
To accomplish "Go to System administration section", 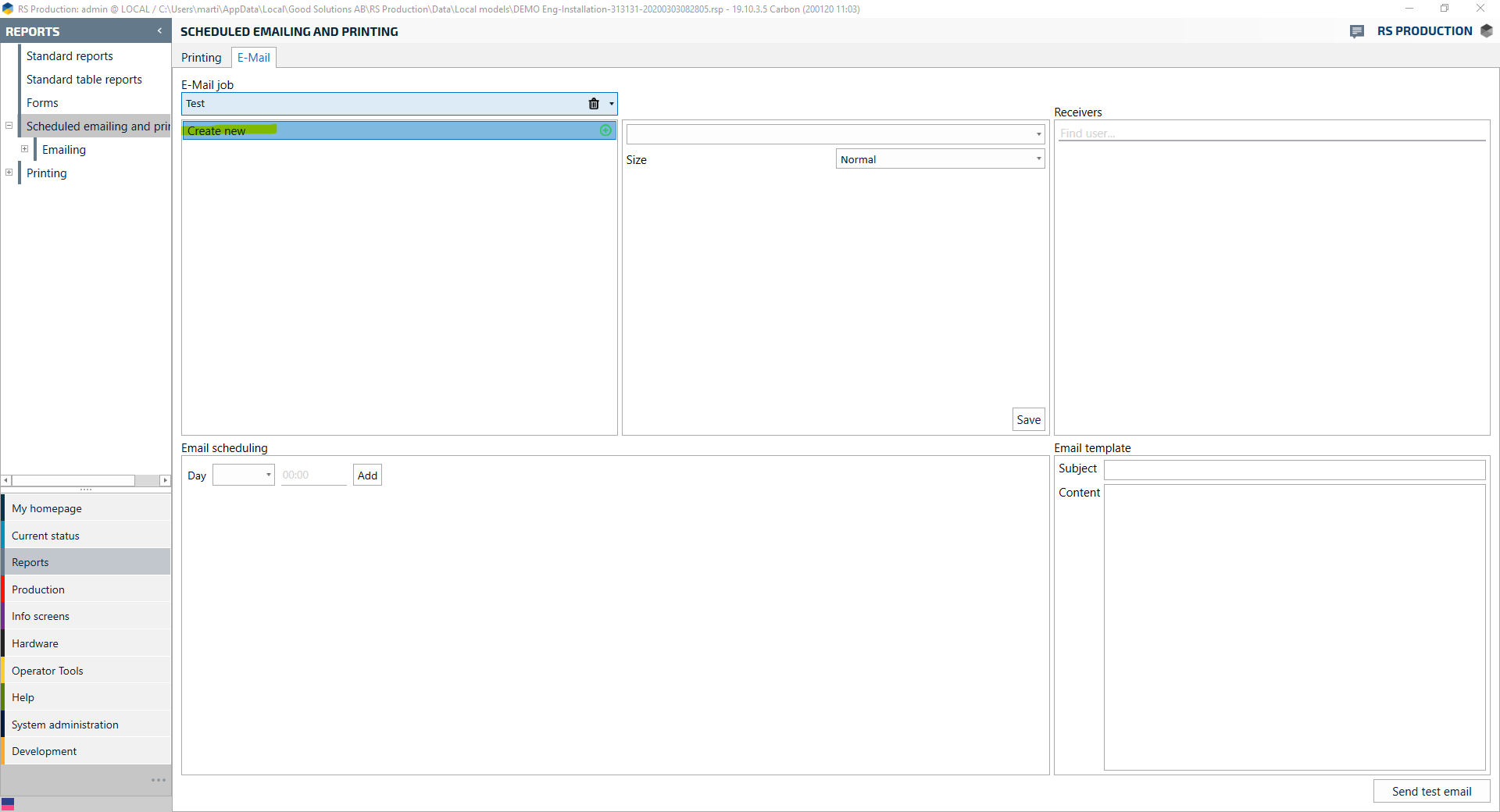I will click(x=65, y=725).
